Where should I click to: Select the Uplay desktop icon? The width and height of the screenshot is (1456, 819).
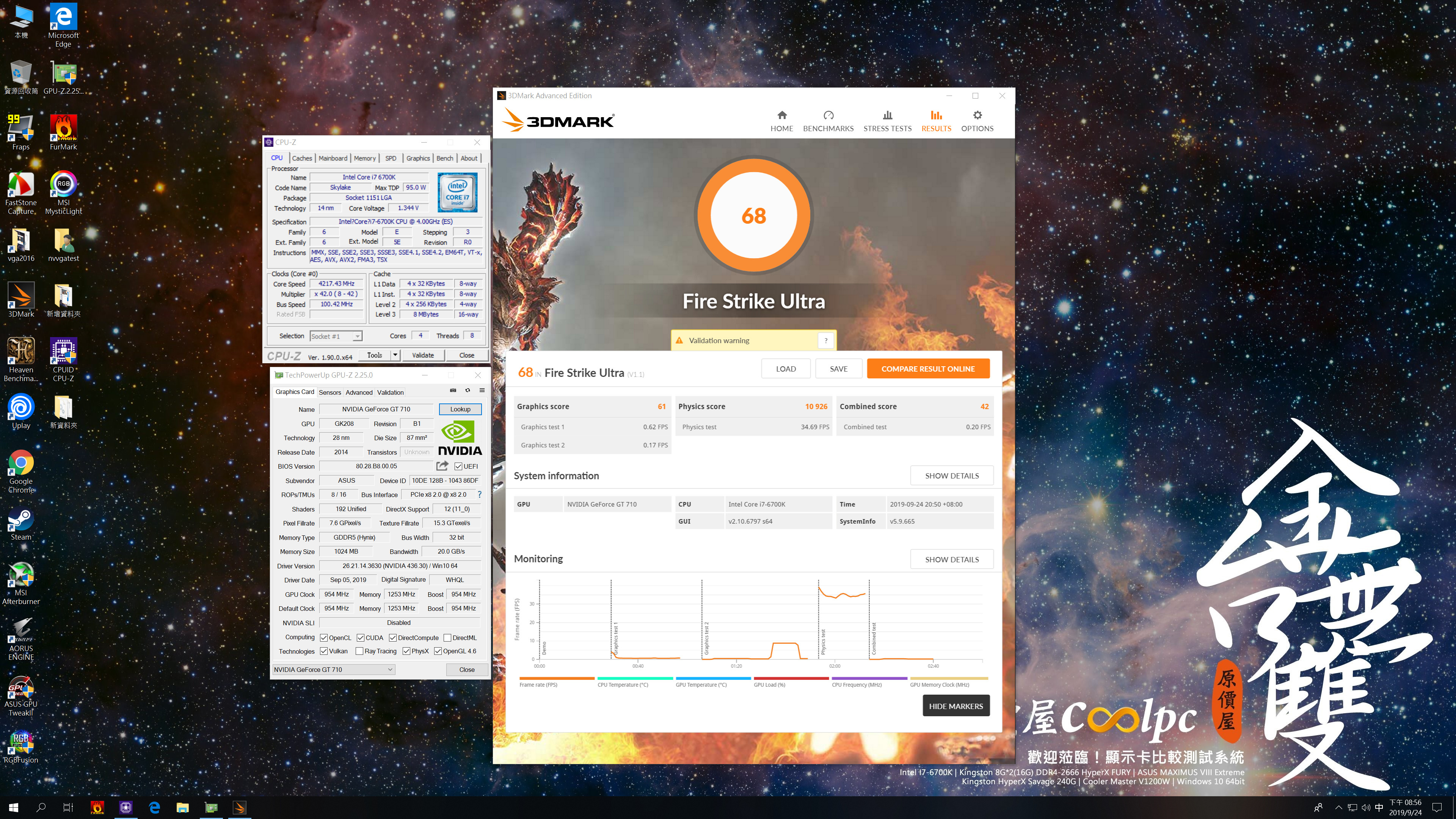point(21,411)
